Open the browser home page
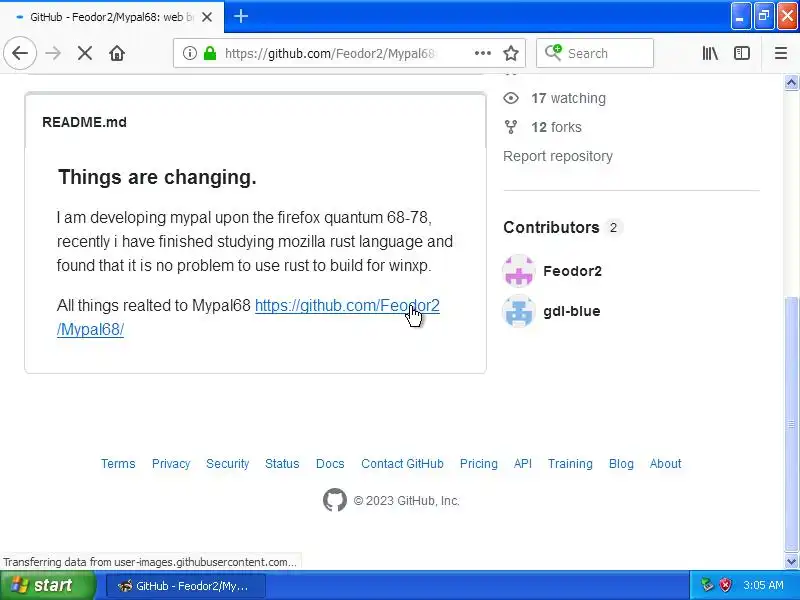 (117, 53)
